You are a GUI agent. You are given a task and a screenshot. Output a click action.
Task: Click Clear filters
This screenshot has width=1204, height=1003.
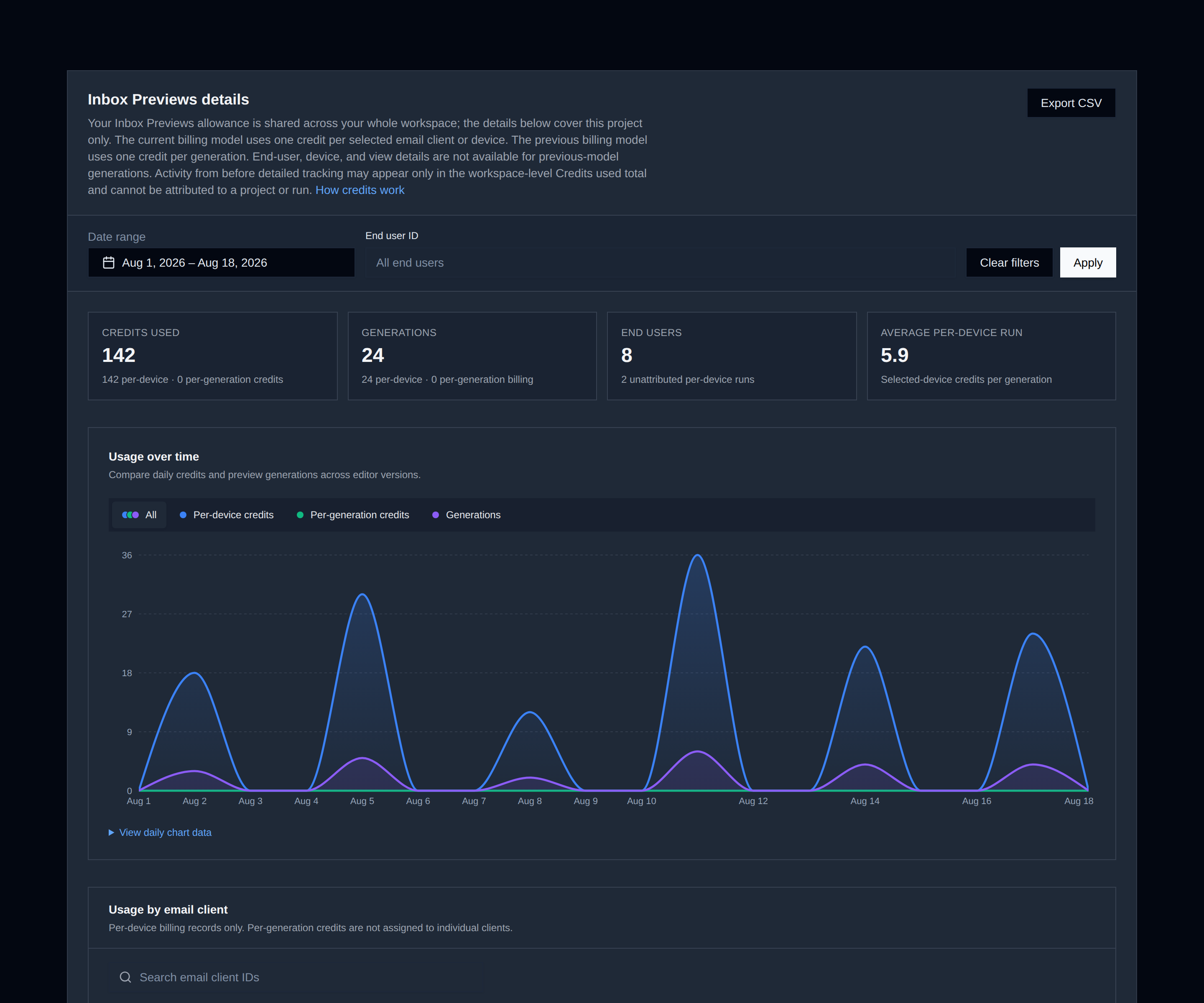[x=1009, y=262]
